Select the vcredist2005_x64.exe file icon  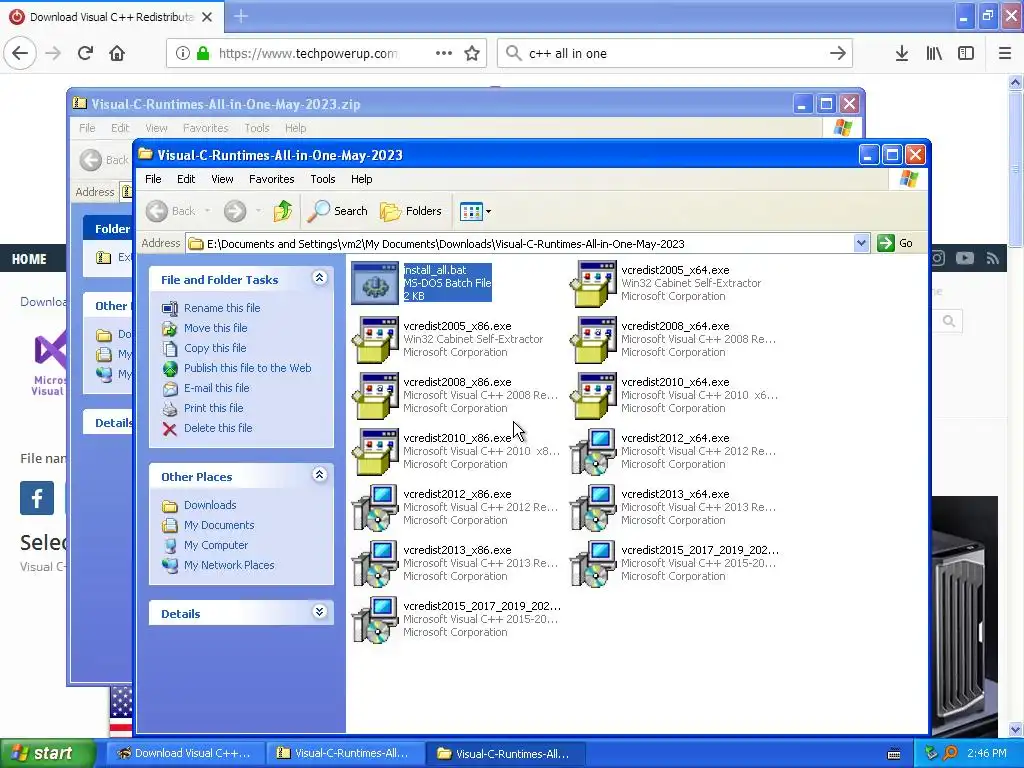click(x=593, y=283)
